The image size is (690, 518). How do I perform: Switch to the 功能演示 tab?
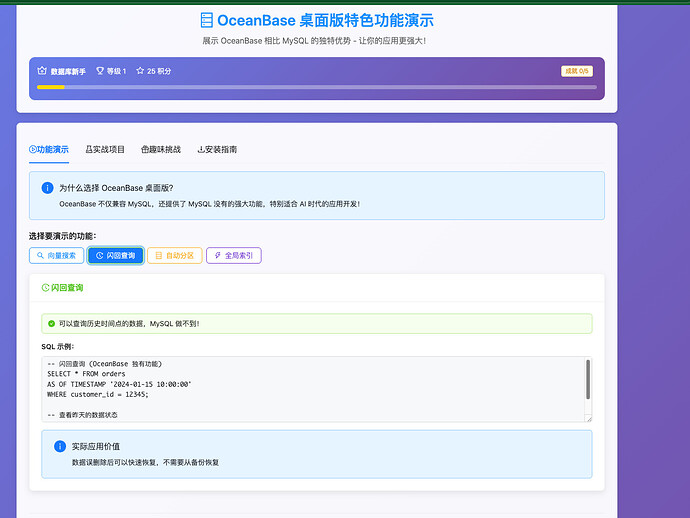pyautogui.click(x=49, y=150)
